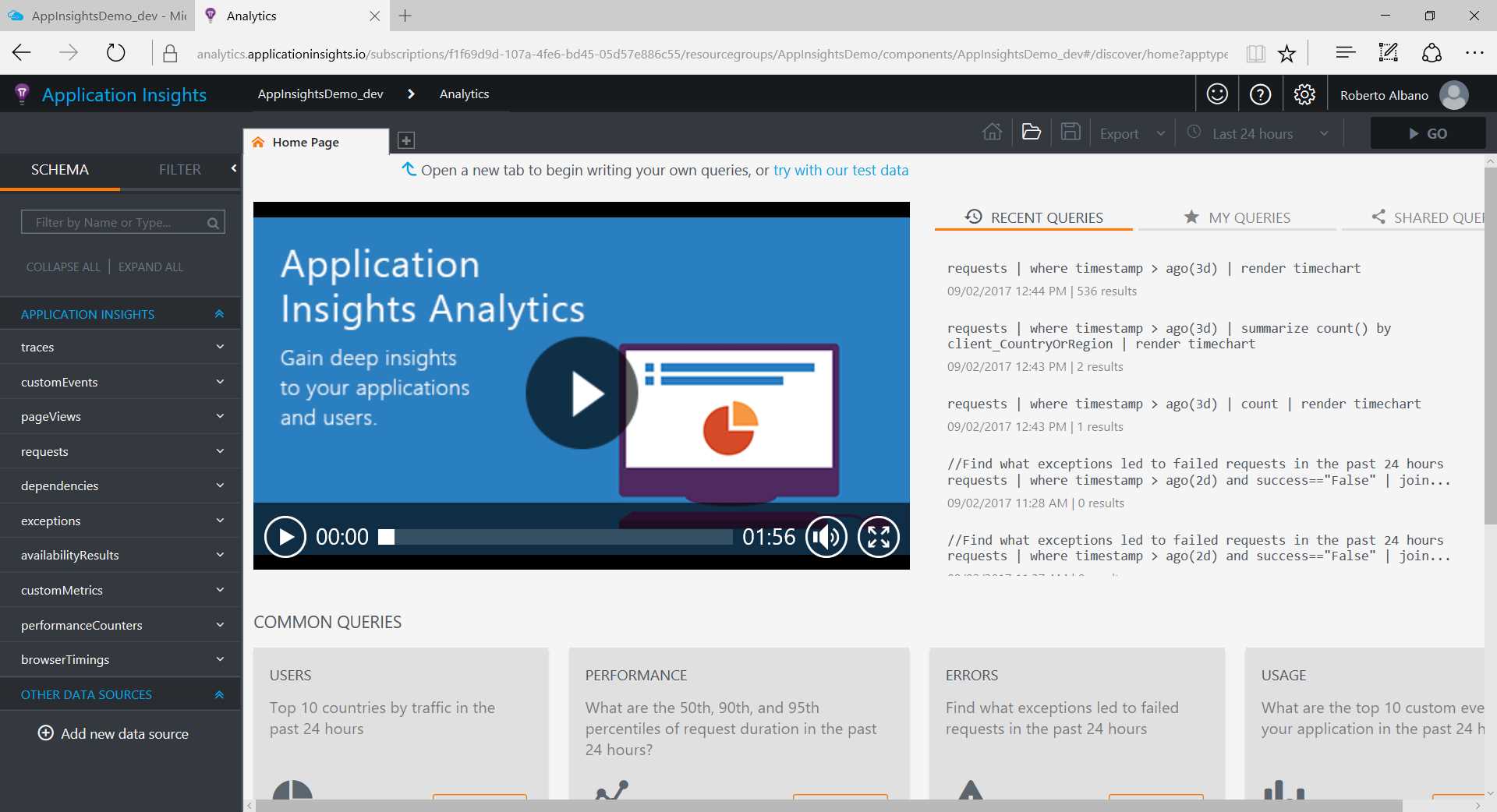Return home using the home icon
The image size is (1497, 812).
(992, 132)
